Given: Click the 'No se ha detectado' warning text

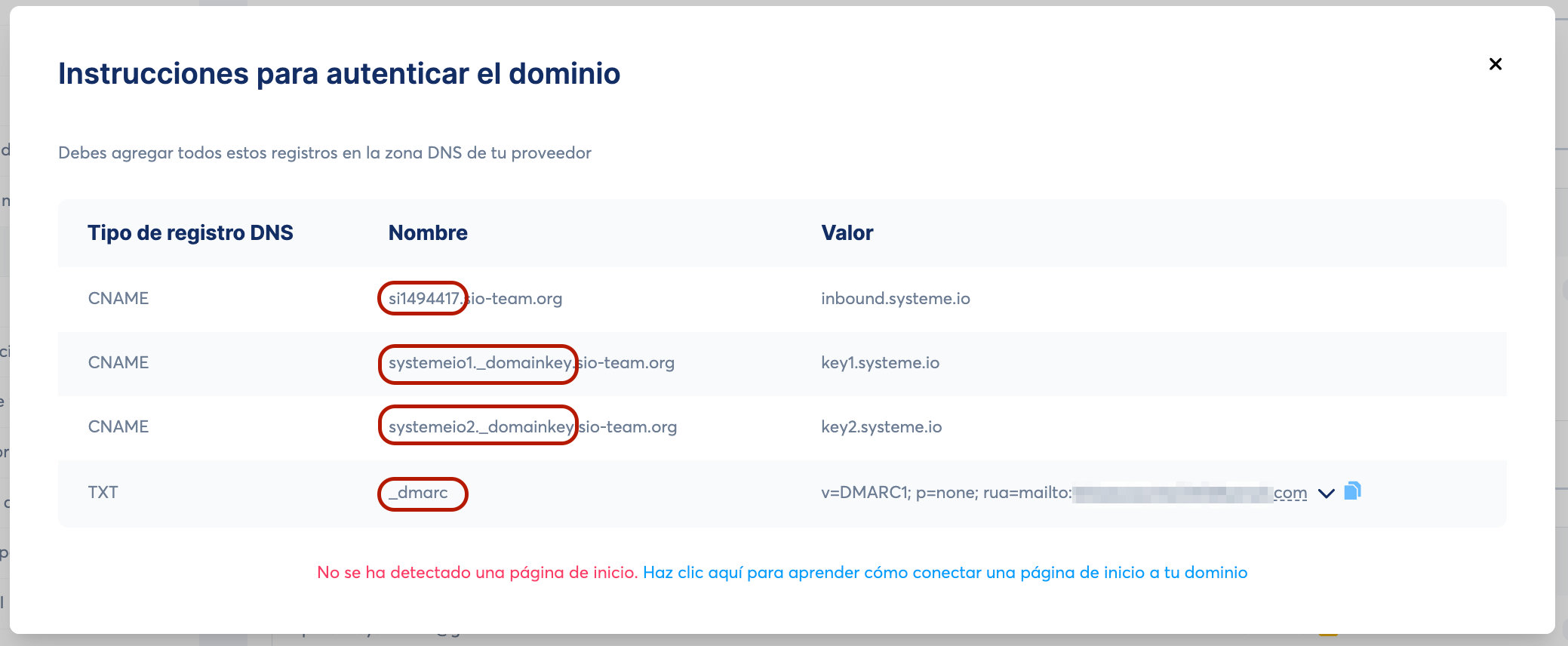Looking at the screenshot, I should point(478,573).
